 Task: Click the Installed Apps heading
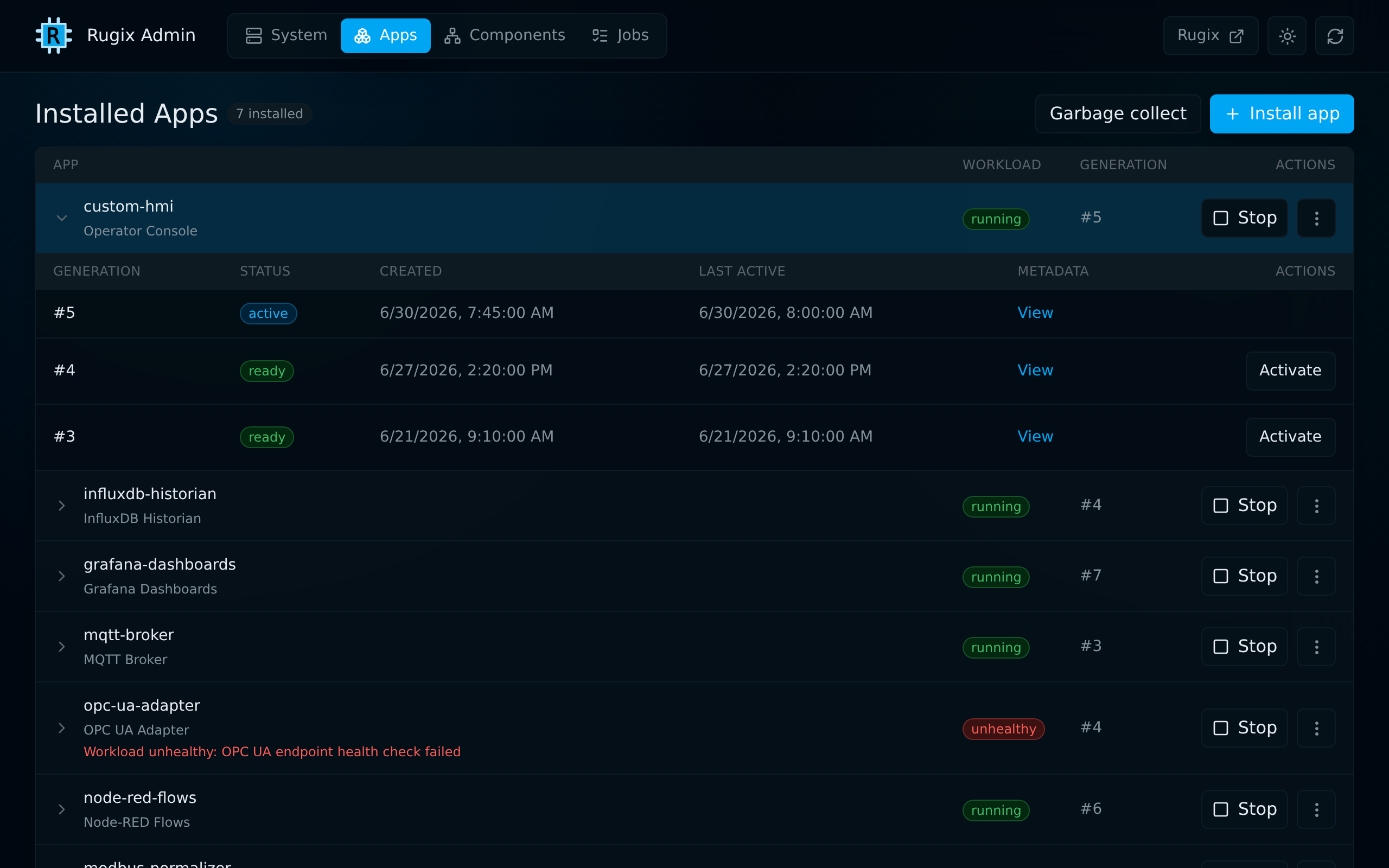(126, 114)
